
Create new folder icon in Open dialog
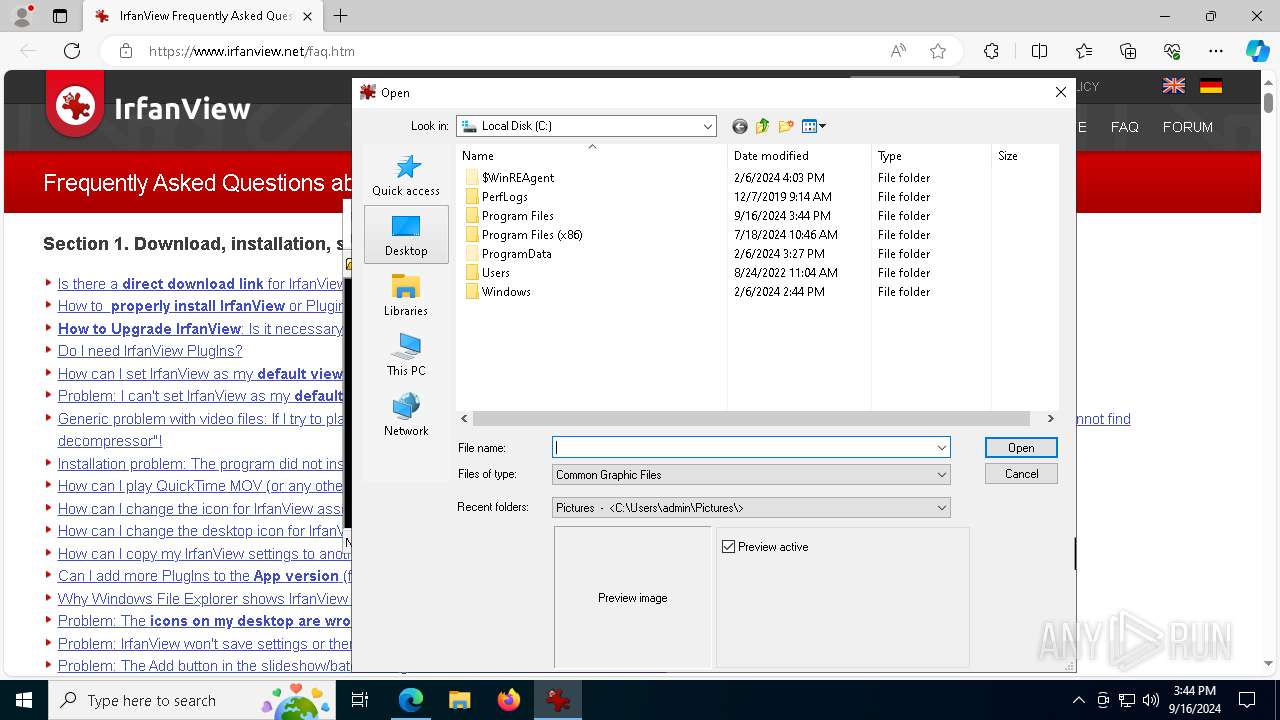786,126
